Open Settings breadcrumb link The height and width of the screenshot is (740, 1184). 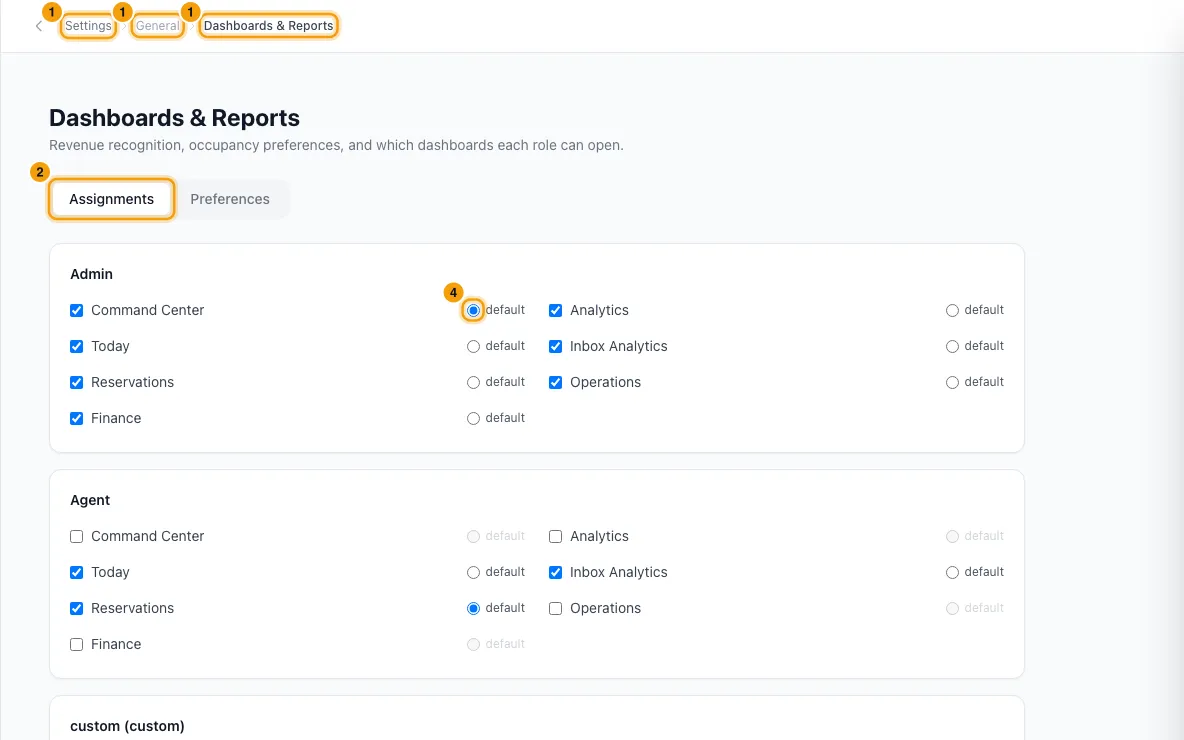(x=88, y=26)
